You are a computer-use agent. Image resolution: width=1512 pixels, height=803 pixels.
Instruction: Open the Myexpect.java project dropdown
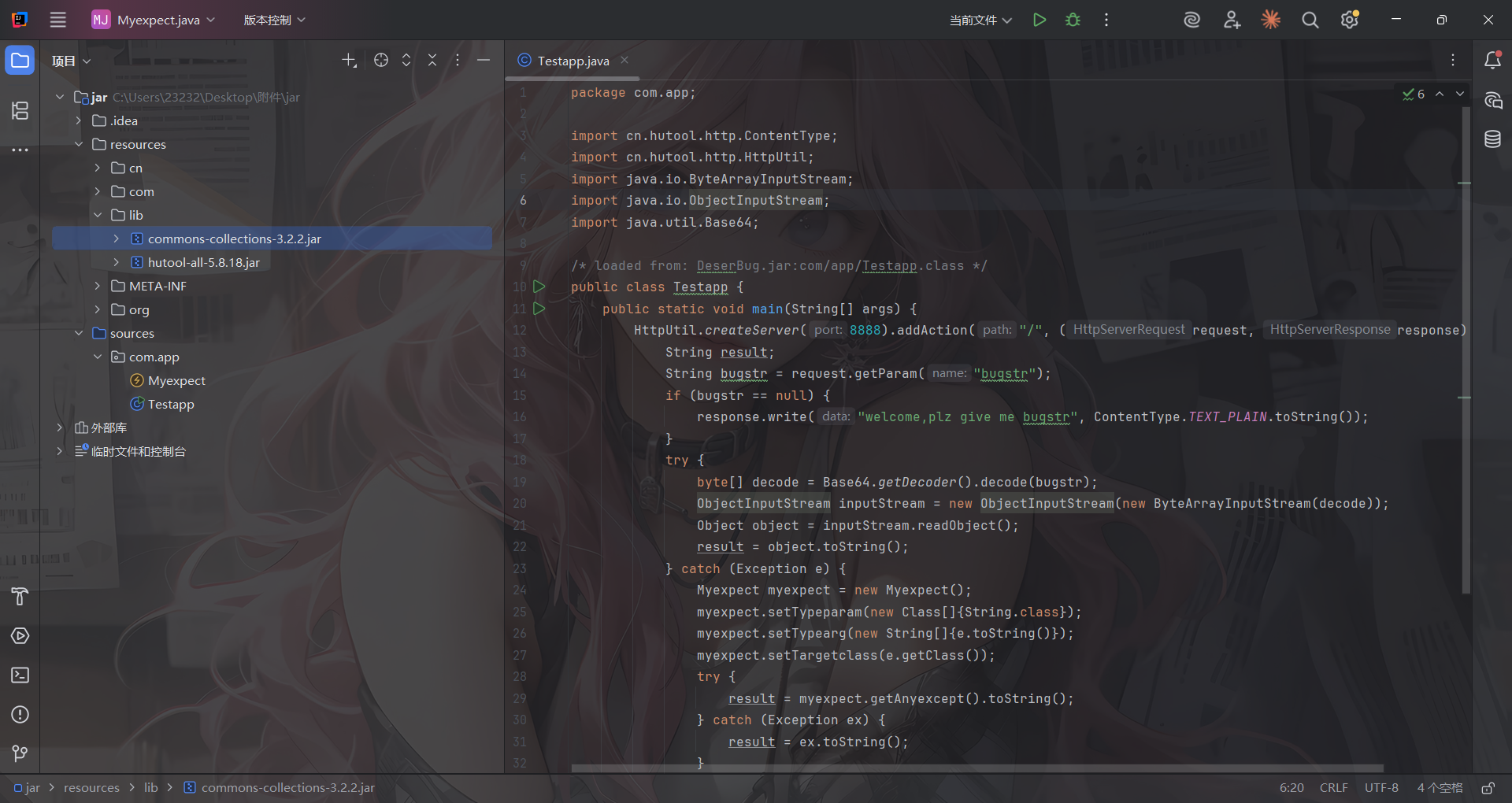click(x=154, y=20)
